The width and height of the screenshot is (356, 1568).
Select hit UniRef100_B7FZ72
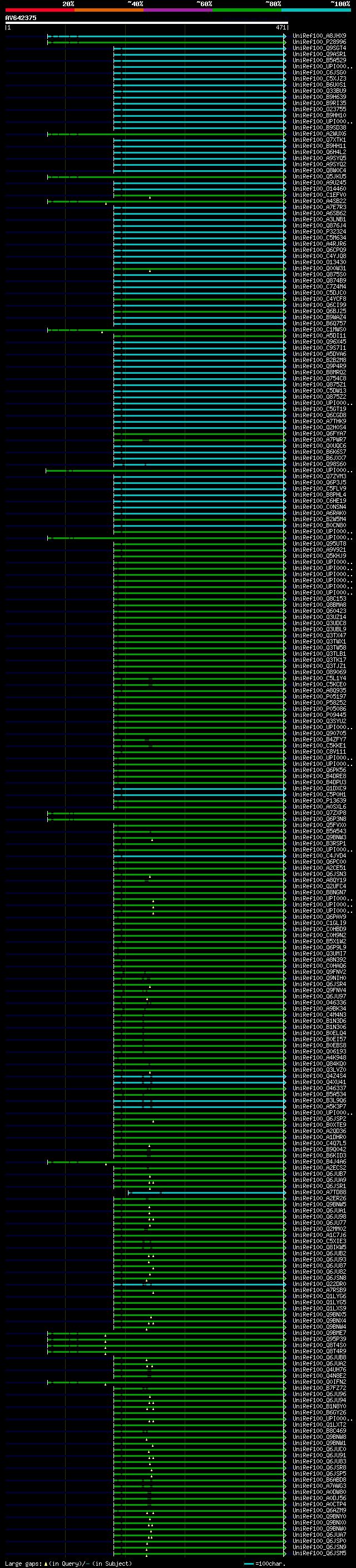pyautogui.click(x=319, y=1388)
